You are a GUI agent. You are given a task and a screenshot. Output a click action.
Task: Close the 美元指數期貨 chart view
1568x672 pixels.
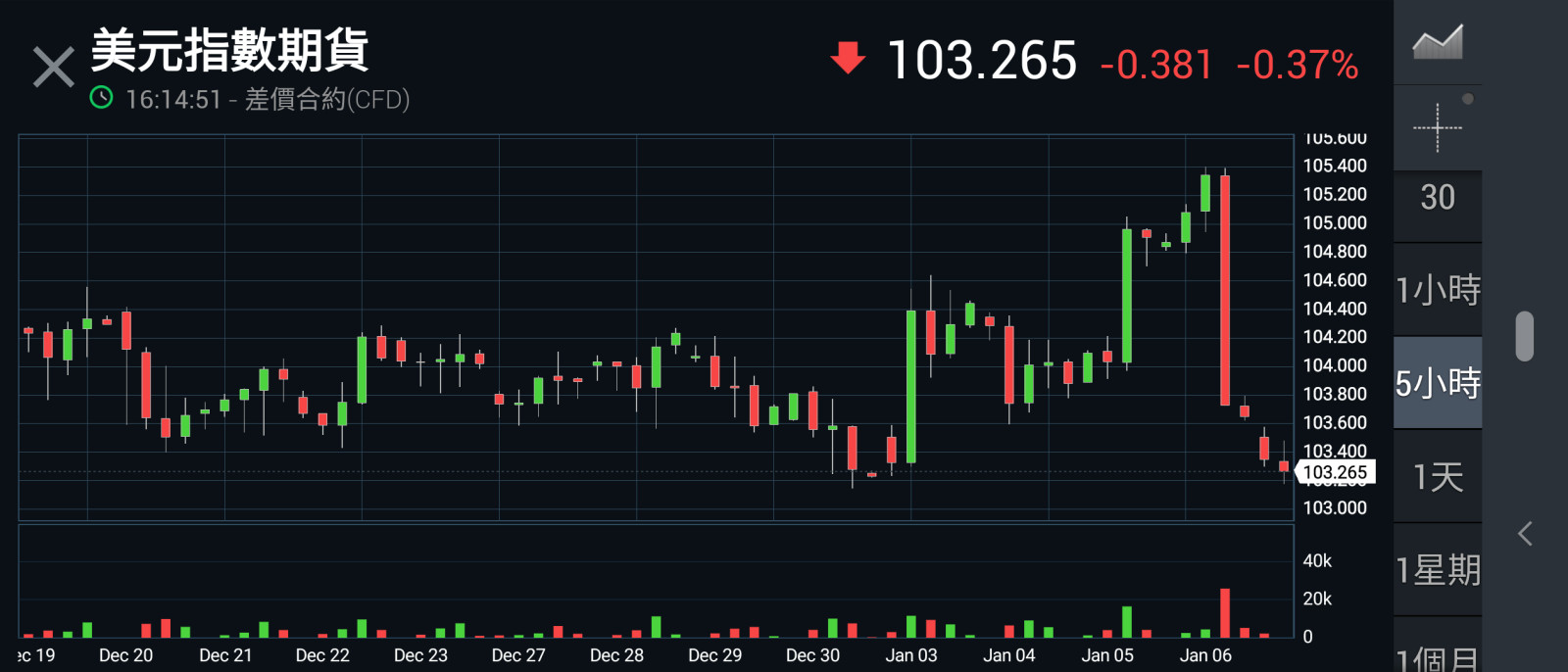[x=53, y=68]
